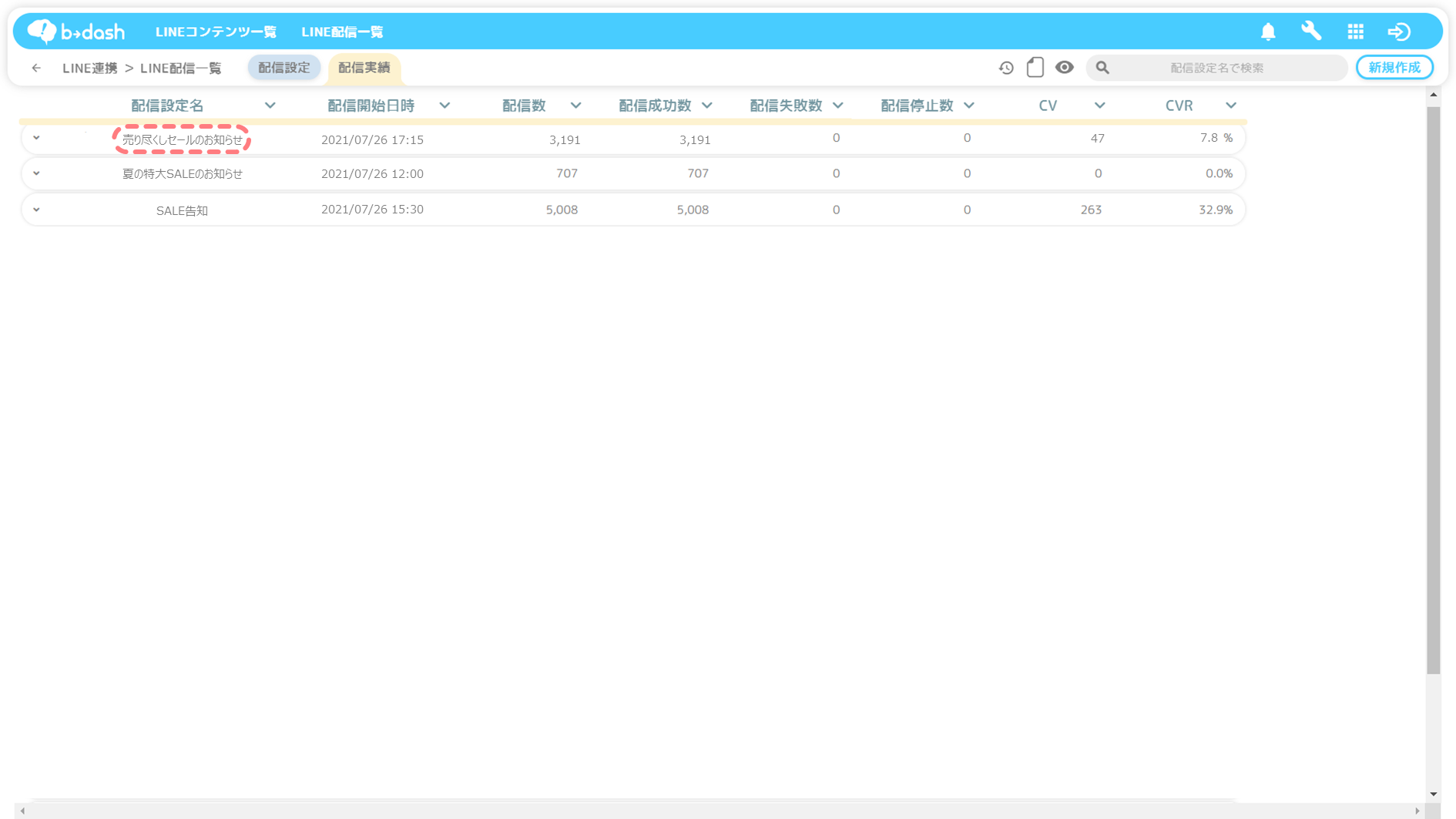This screenshot has height=819, width=1456.
Task: Click the horizontal scroll right arrow
Action: point(1417,811)
